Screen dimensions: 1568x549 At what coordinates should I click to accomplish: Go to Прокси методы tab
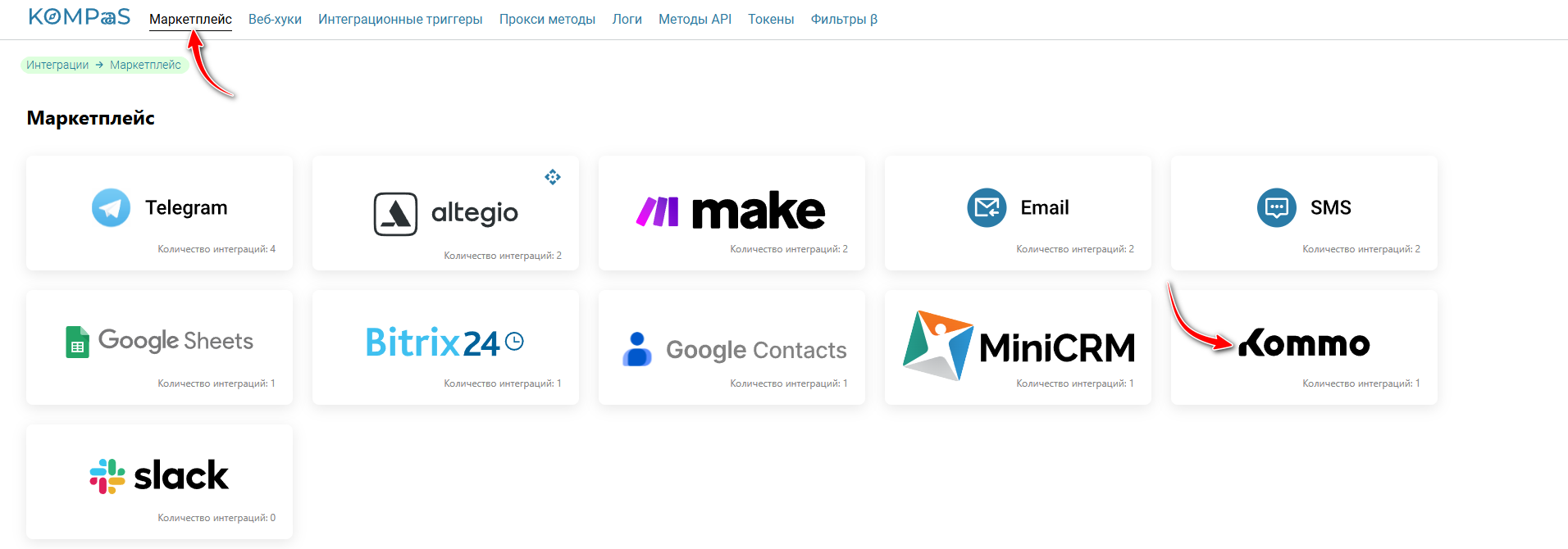pyautogui.click(x=547, y=19)
